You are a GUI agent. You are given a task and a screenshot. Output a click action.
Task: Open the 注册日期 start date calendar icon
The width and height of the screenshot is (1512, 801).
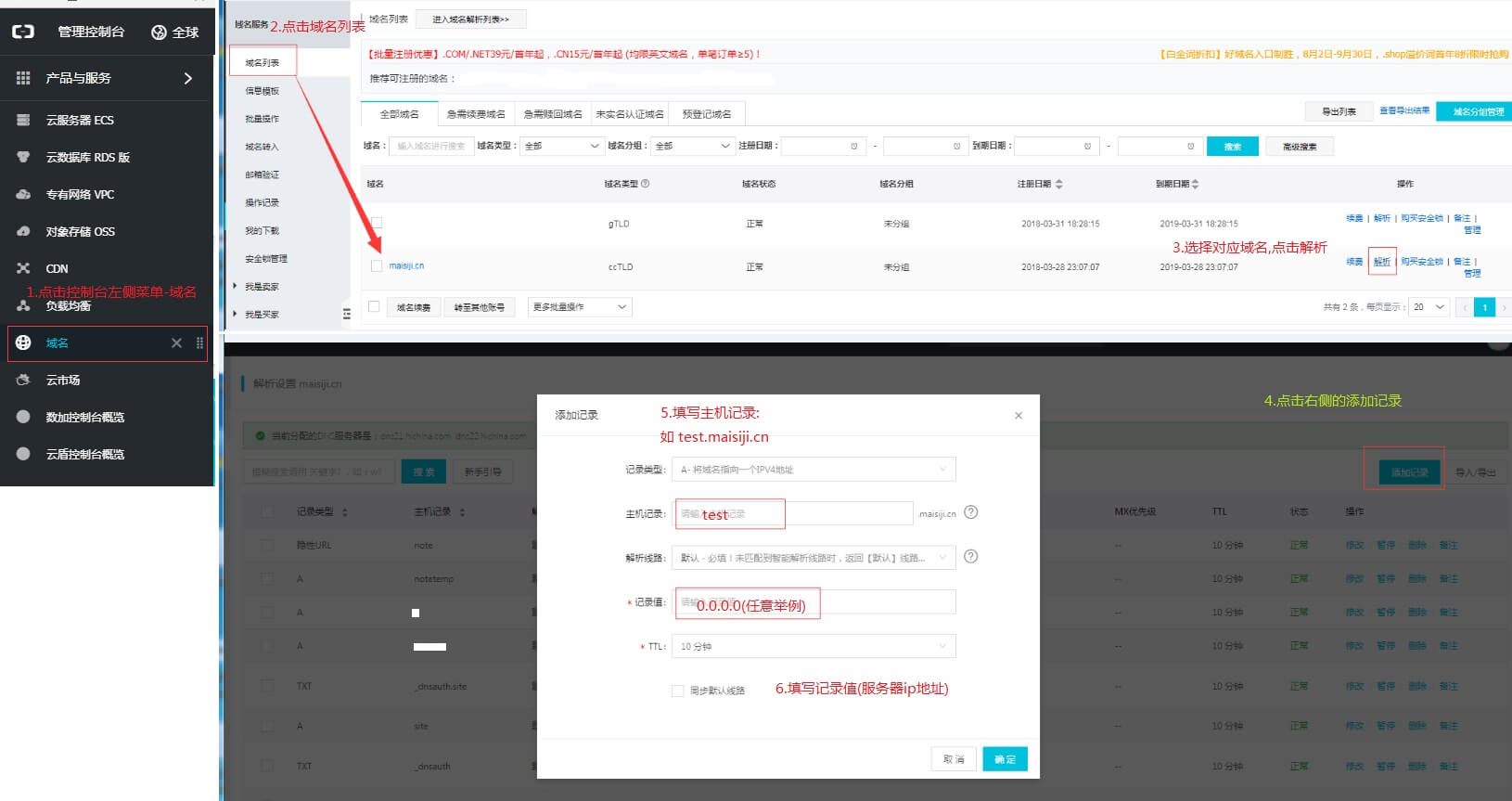coord(854,146)
